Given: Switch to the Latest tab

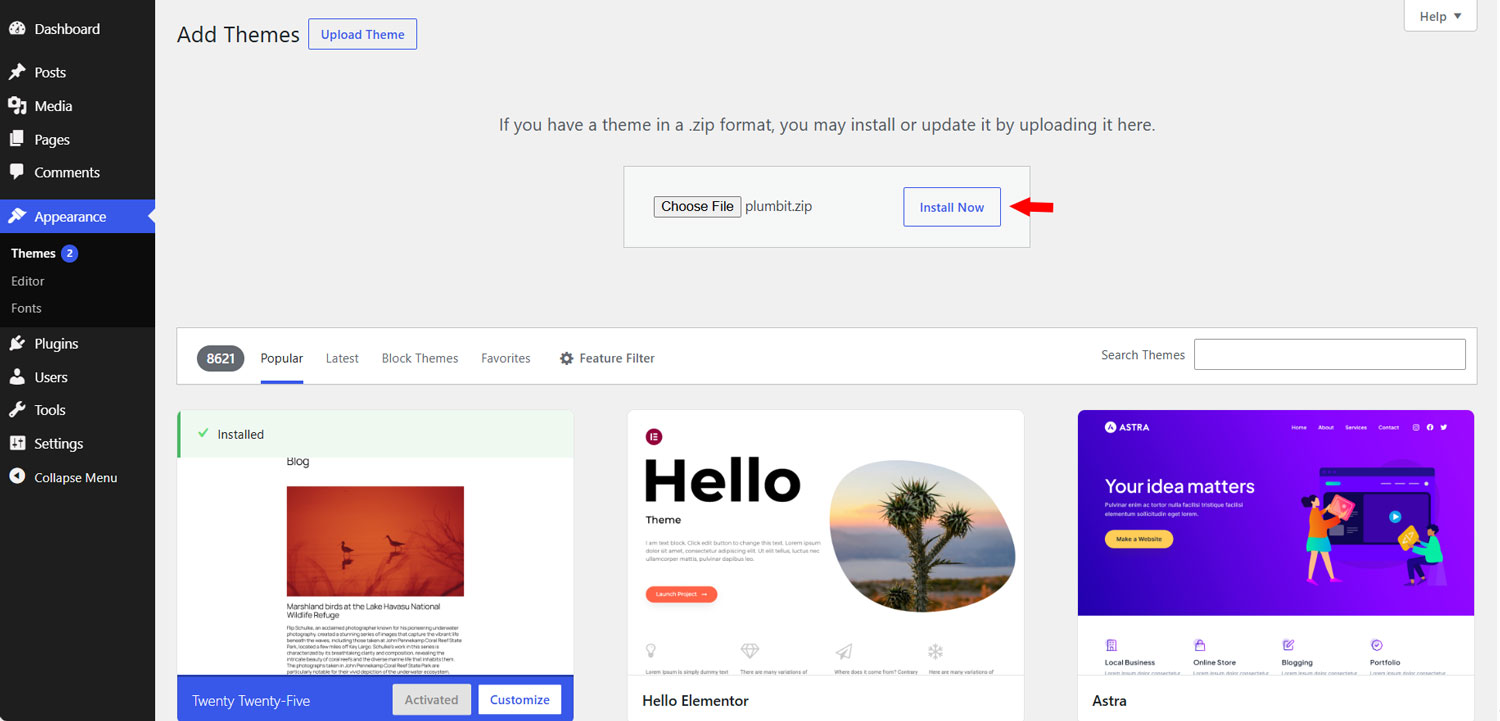Looking at the screenshot, I should pyautogui.click(x=342, y=358).
